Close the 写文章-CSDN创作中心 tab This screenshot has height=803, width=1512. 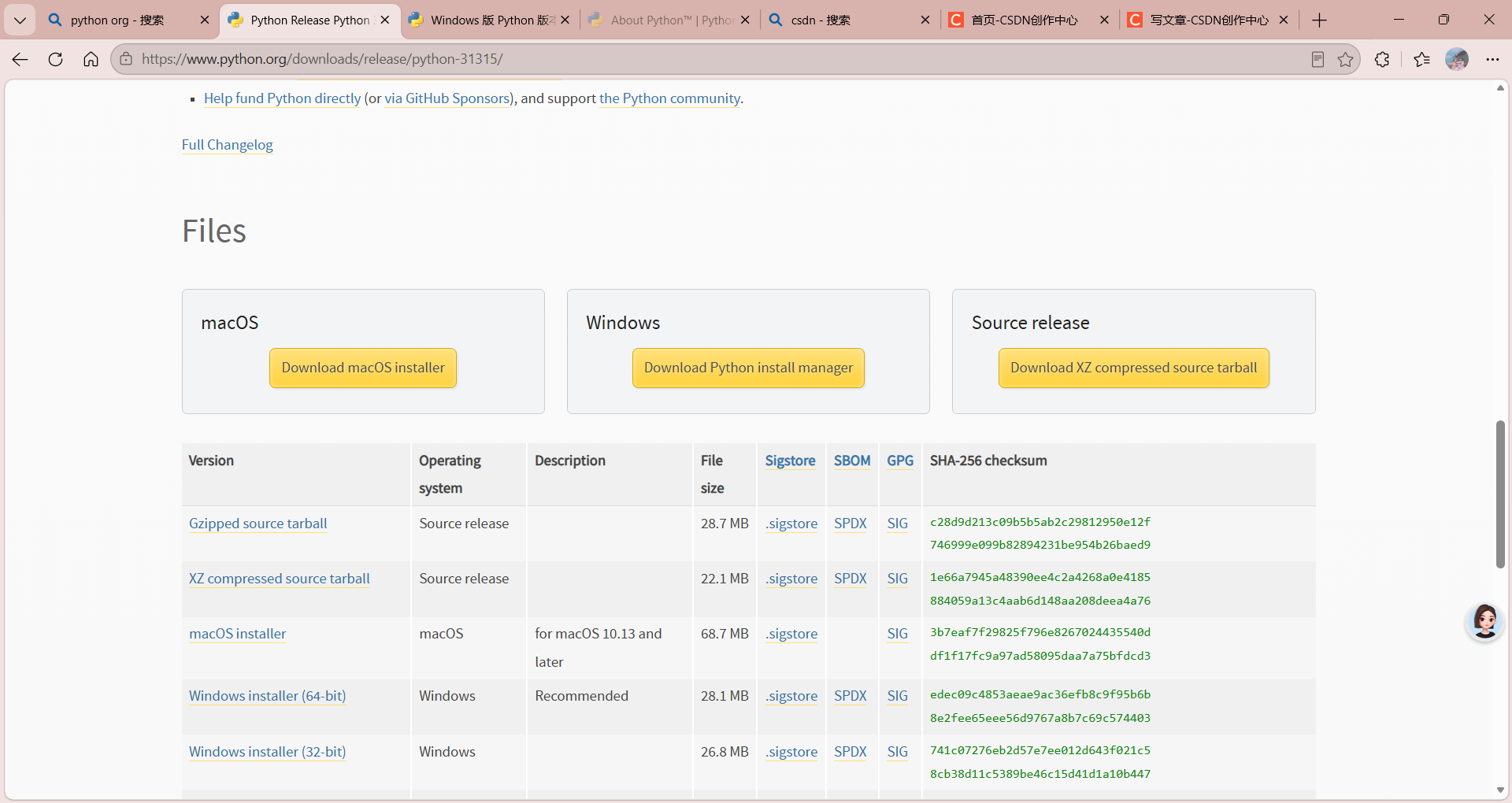tap(1284, 20)
